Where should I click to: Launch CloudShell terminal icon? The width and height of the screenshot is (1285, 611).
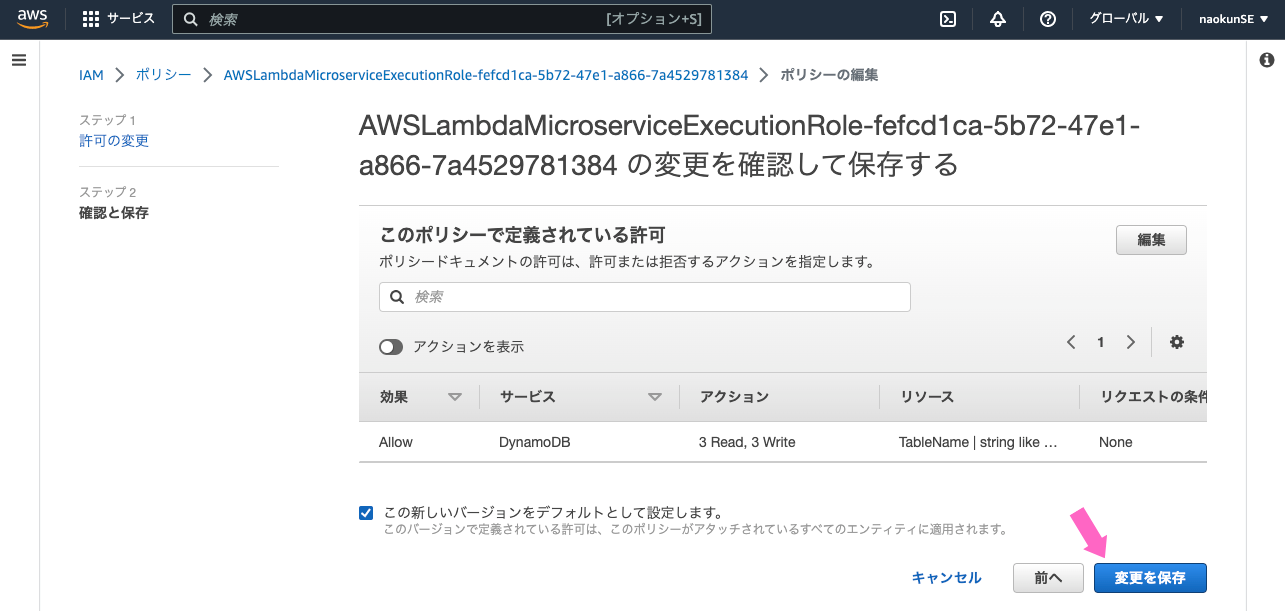[948, 19]
